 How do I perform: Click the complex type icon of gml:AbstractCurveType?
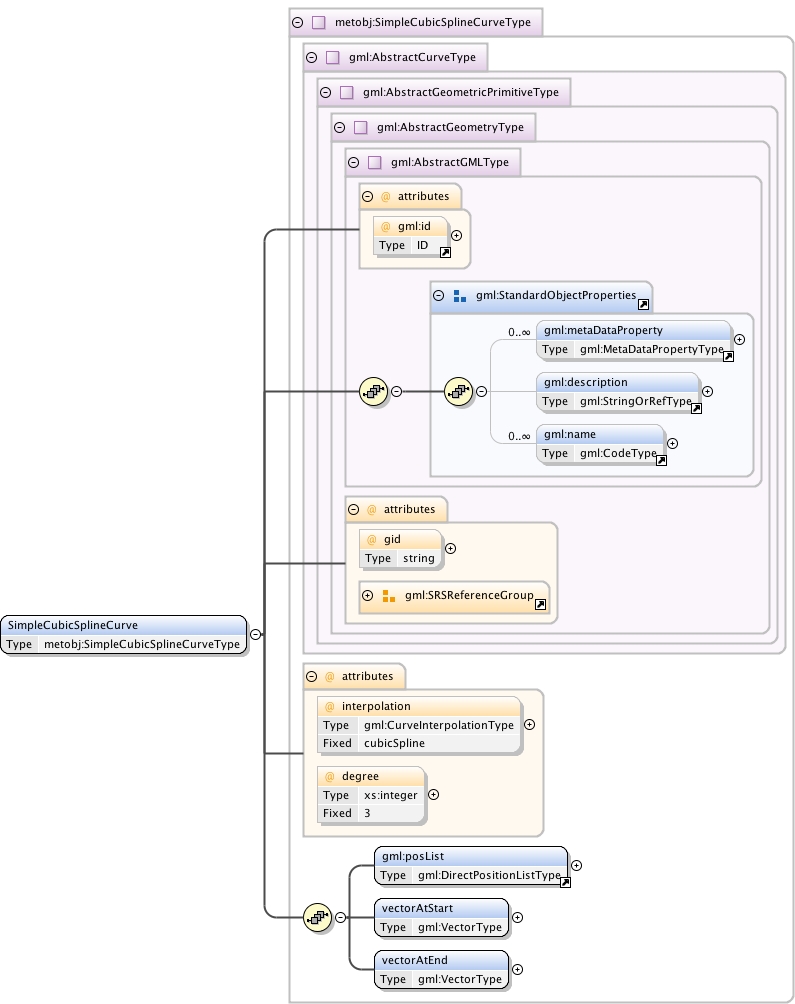[333, 58]
